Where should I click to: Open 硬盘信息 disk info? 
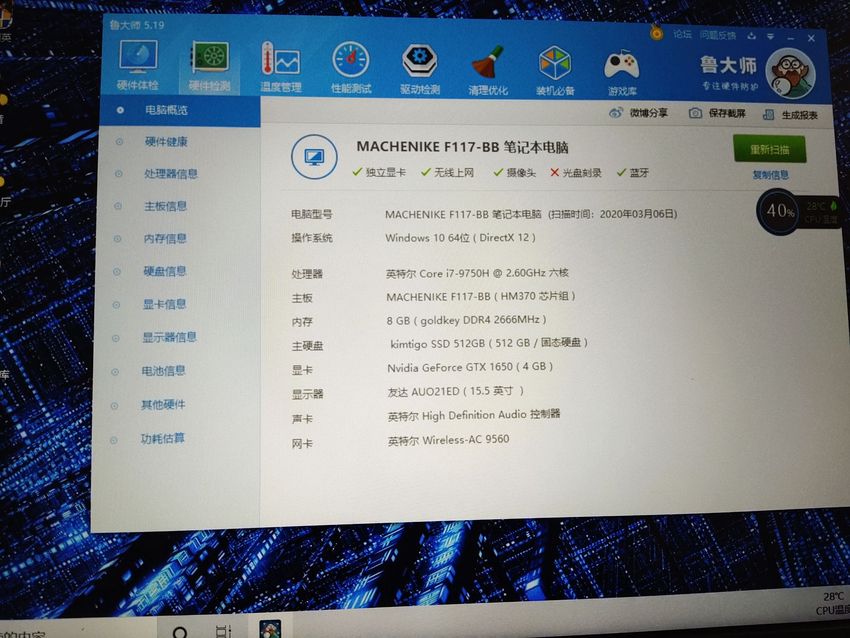[x=164, y=271]
